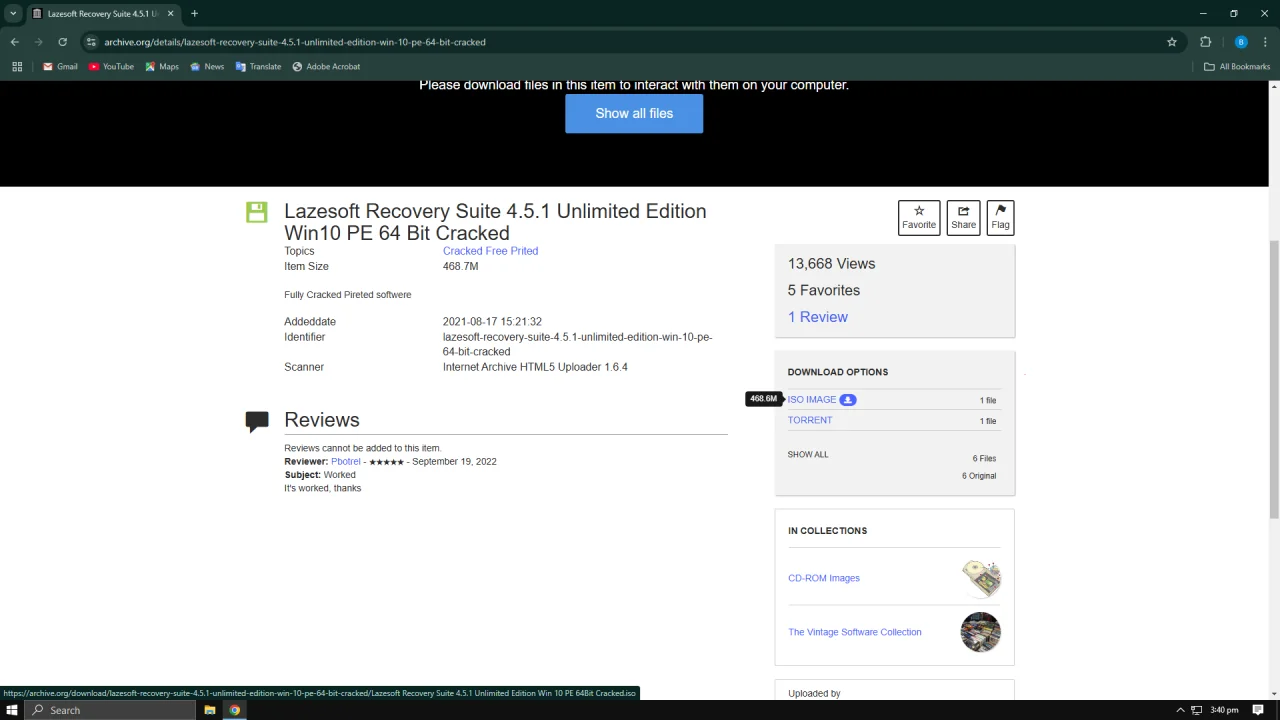Click the taskbar Search box

[x=110, y=710]
